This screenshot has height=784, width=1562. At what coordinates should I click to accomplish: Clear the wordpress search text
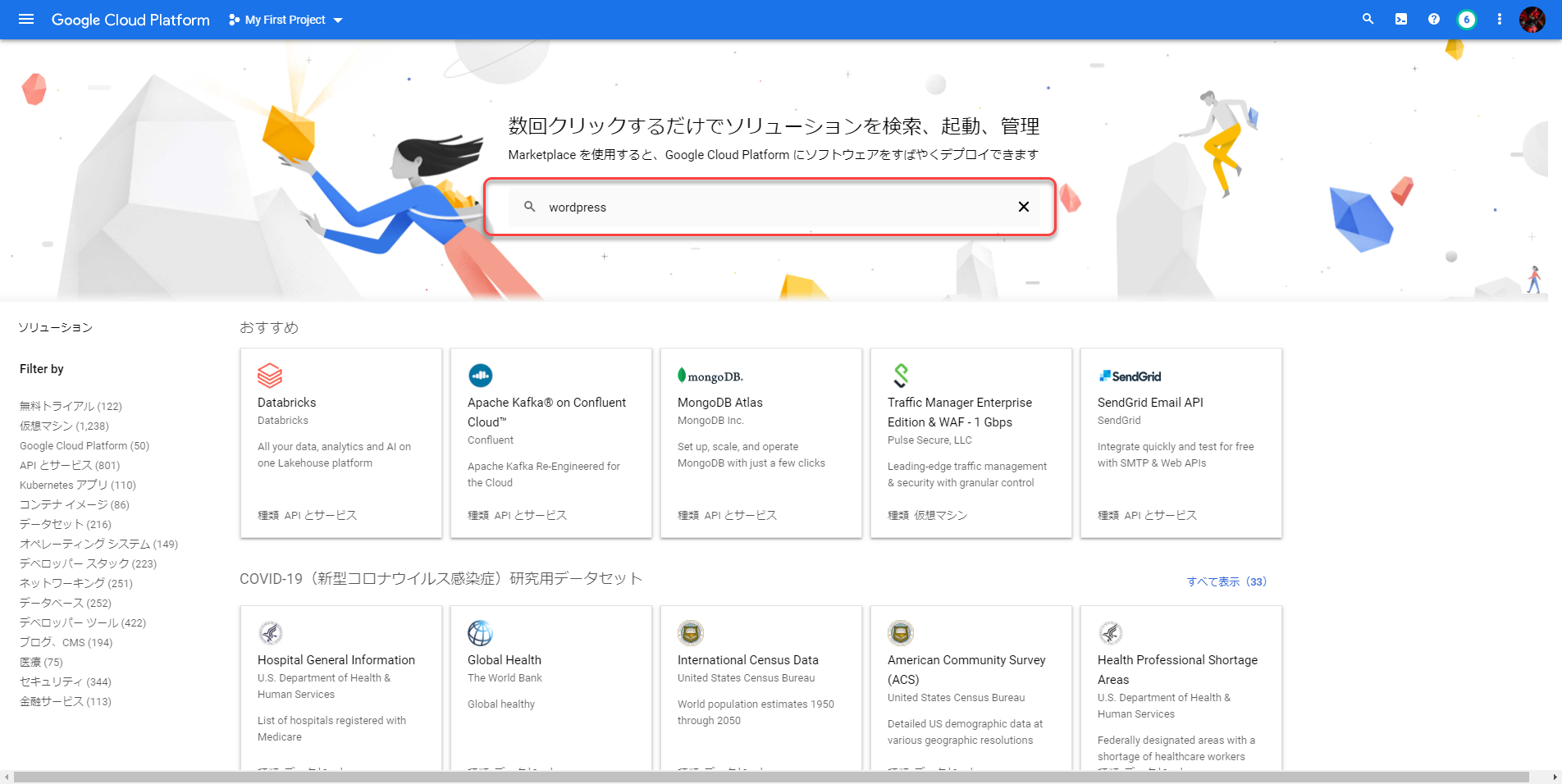[x=1023, y=207]
